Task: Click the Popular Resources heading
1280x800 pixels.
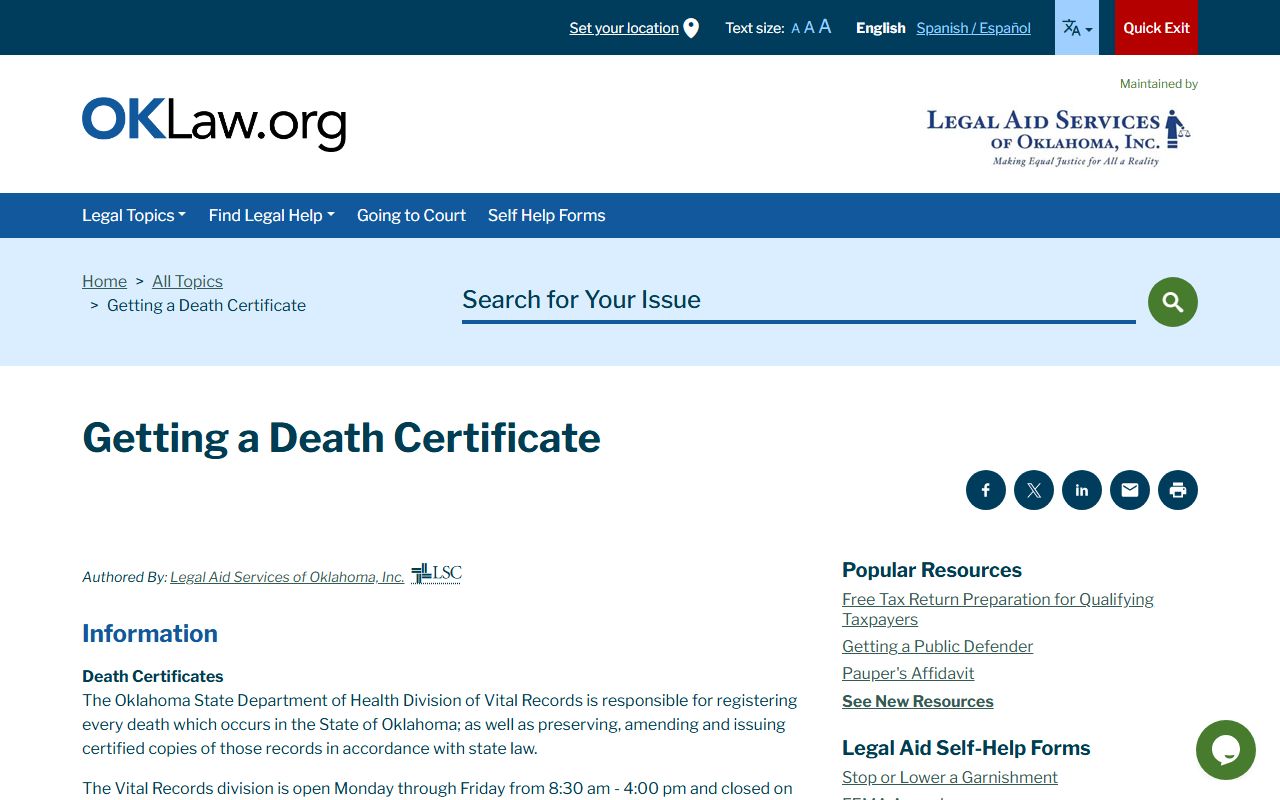Action: coord(932,570)
